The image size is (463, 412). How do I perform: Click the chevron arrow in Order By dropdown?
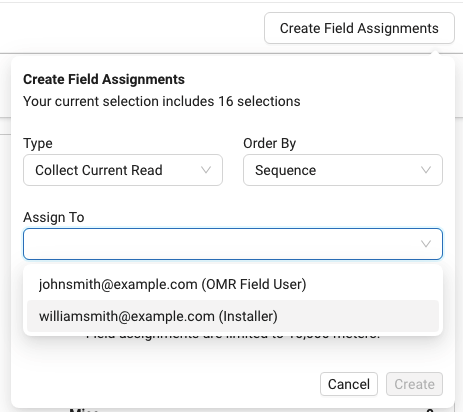click(x=426, y=170)
